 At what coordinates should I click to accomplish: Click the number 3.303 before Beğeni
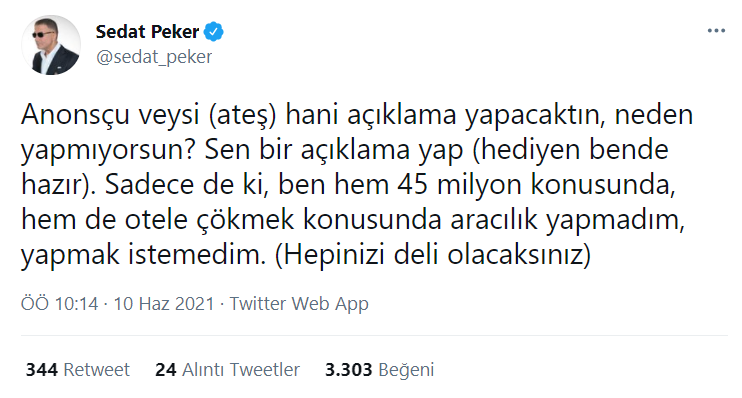tap(349, 370)
